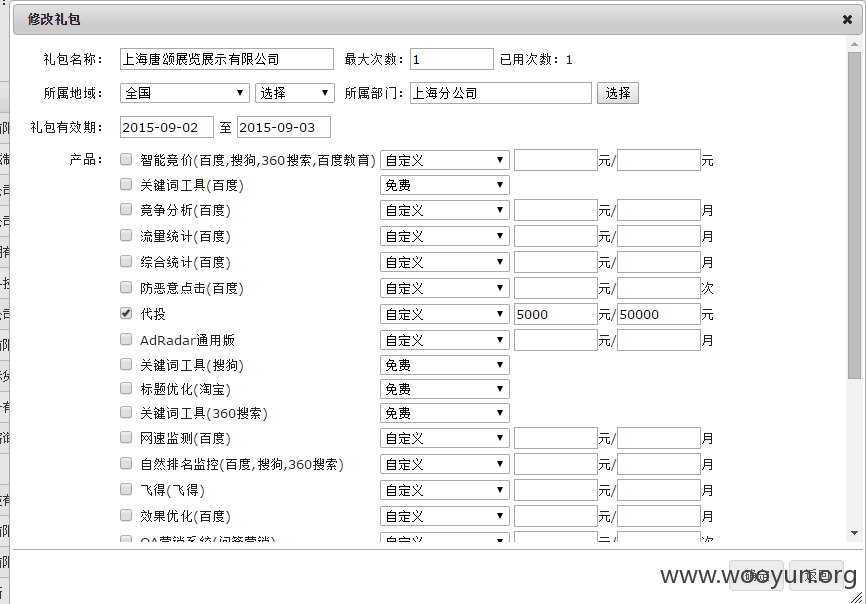Click end date field 2015-09-03
866x604 pixels.
[x=283, y=127]
